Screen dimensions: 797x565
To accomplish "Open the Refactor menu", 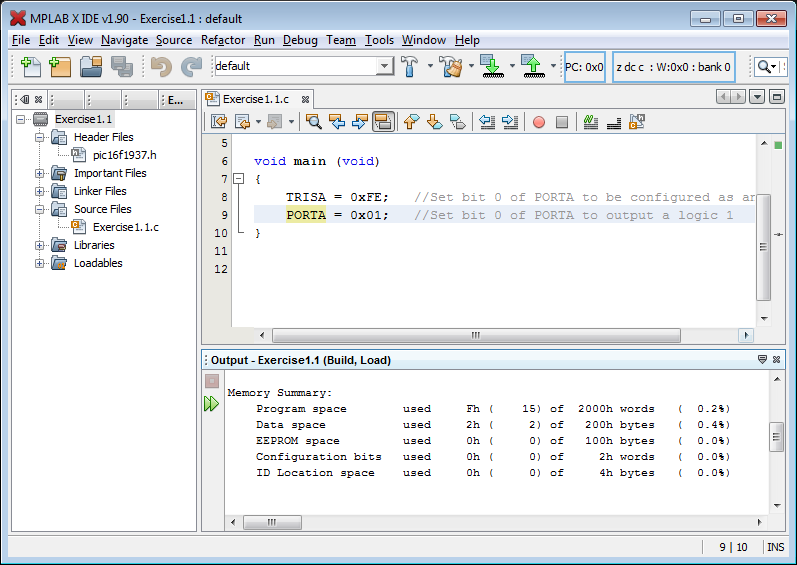I will [223, 40].
